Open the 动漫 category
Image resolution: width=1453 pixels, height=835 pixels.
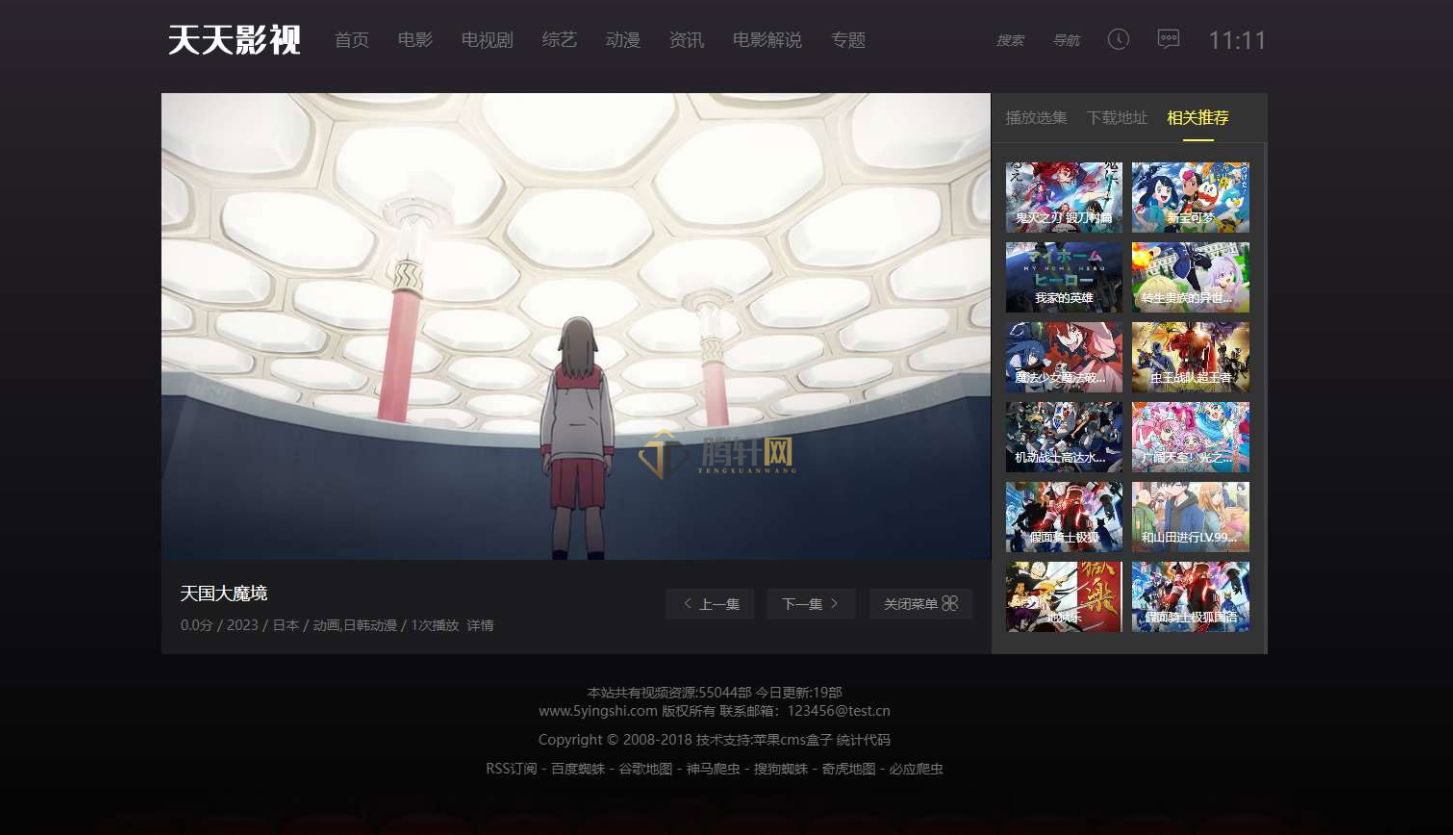click(x=623, y=40)
